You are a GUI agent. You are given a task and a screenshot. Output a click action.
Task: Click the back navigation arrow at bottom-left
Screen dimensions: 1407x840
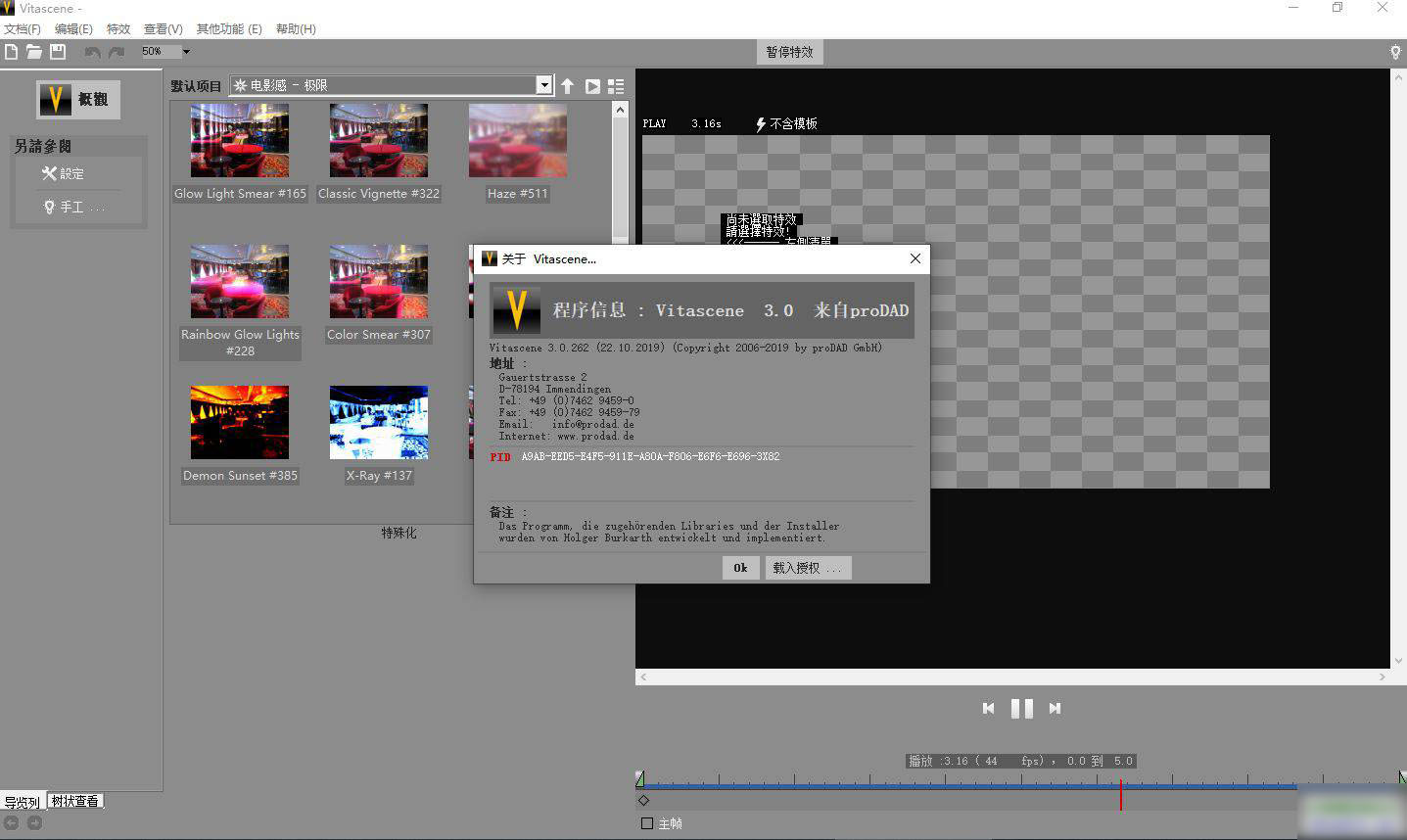[12, 823]
